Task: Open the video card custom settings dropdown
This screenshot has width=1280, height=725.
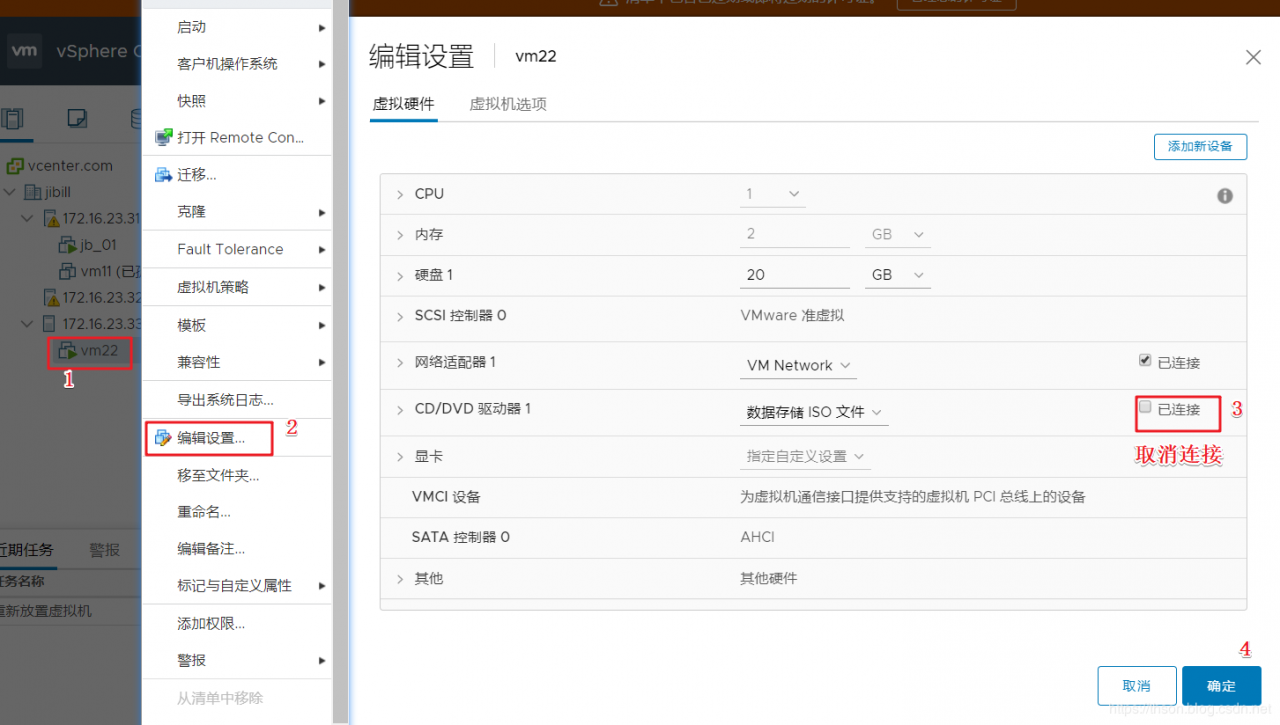Action: coord(805,456)
